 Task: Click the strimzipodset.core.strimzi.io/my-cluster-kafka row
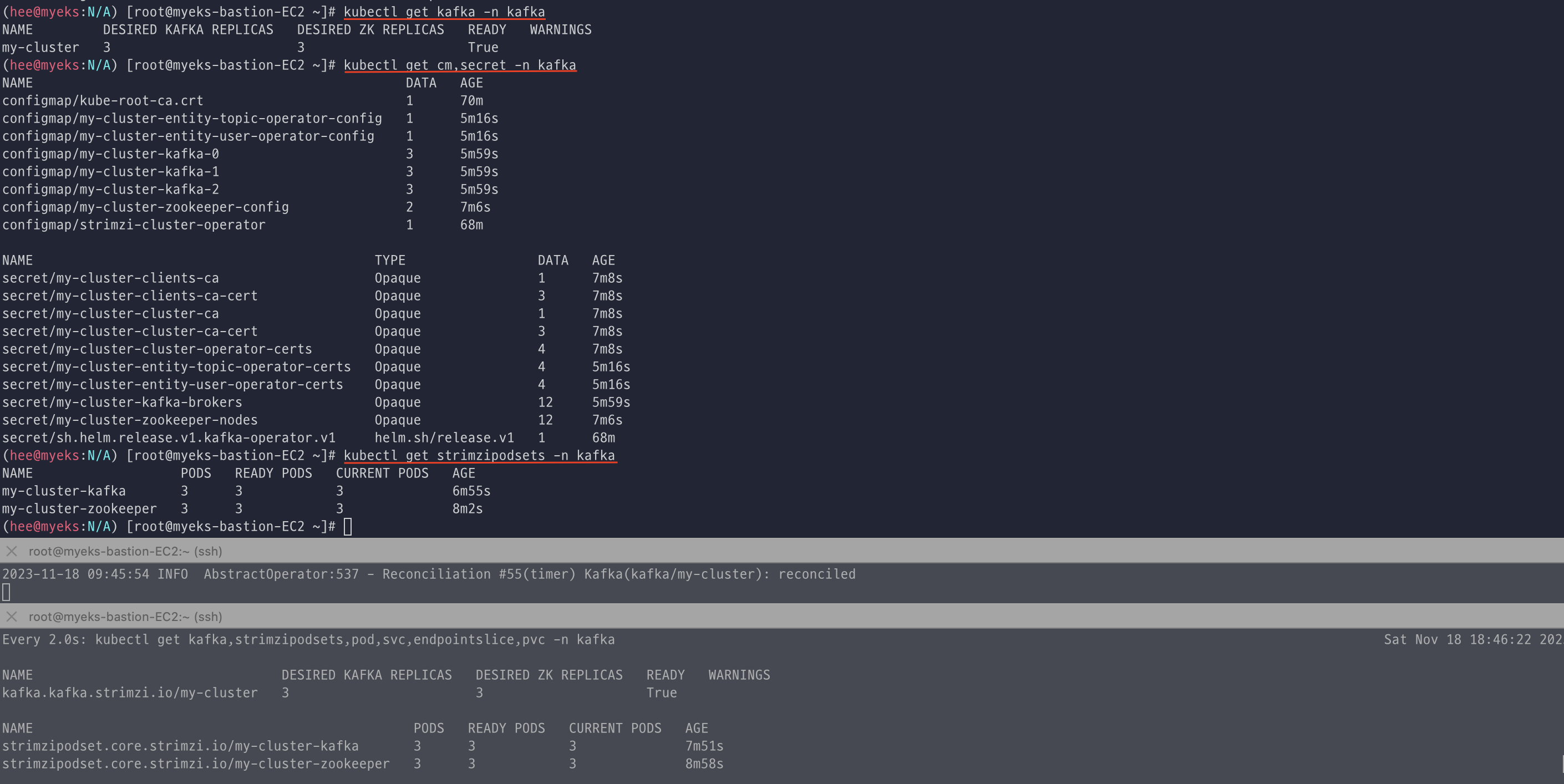click(x=180, y=746)
